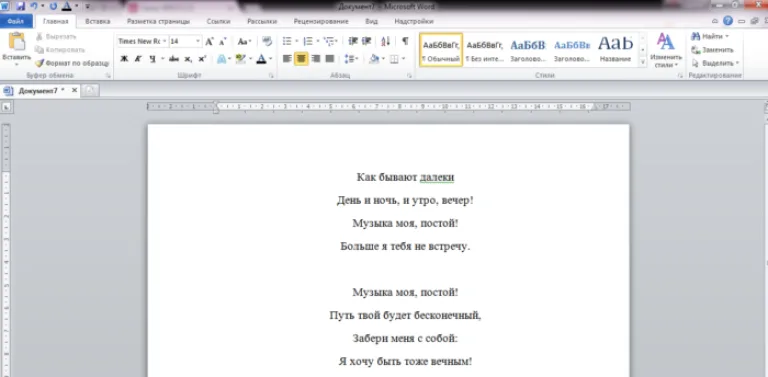Apply paragraph shading fill
The height and width of the screenshot is (377, 768).
pos(374,59)
